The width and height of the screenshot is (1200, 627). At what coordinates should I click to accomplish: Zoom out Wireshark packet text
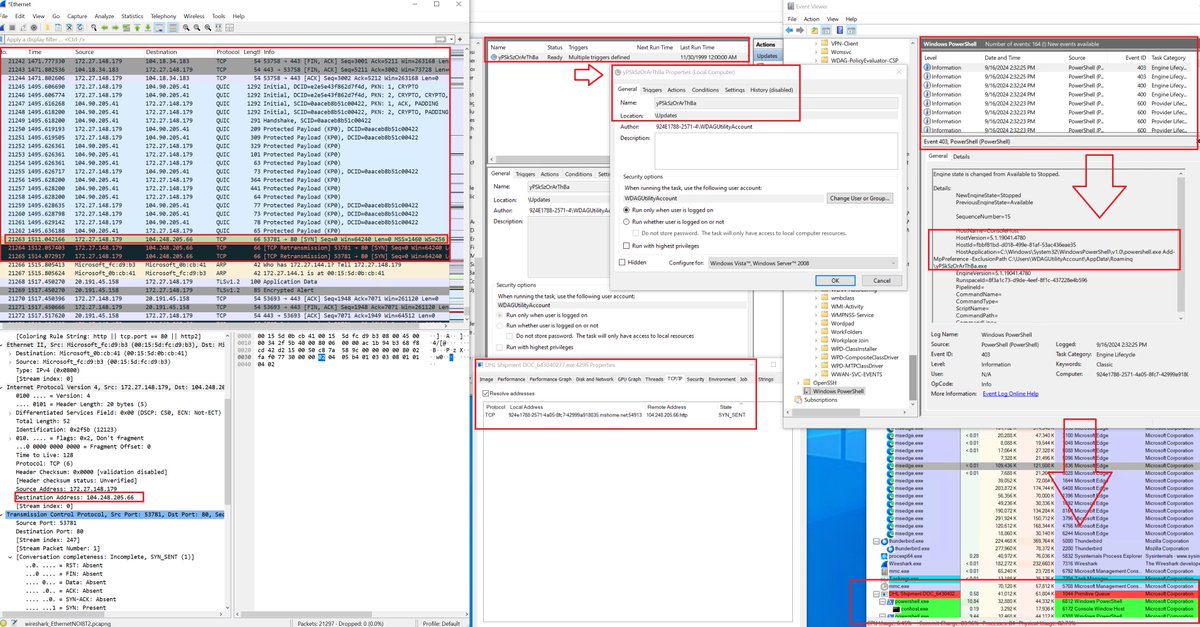[197, 28]
